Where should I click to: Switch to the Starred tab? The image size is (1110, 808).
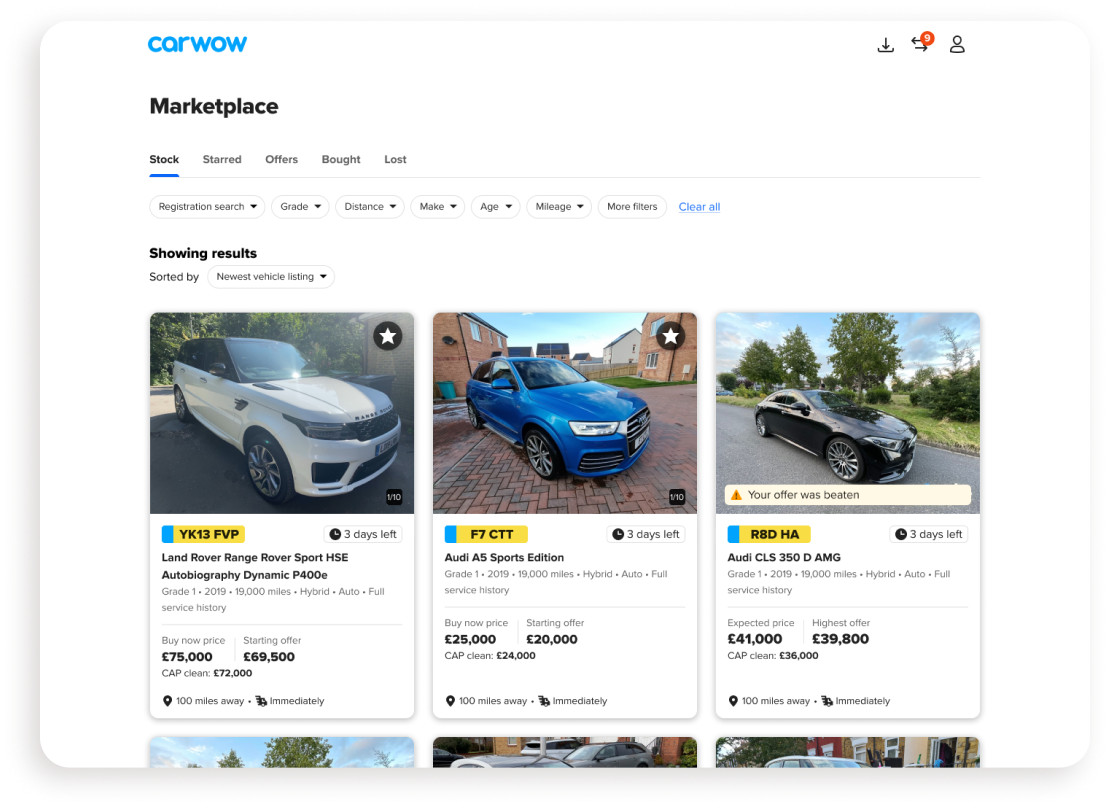point(222,159)
